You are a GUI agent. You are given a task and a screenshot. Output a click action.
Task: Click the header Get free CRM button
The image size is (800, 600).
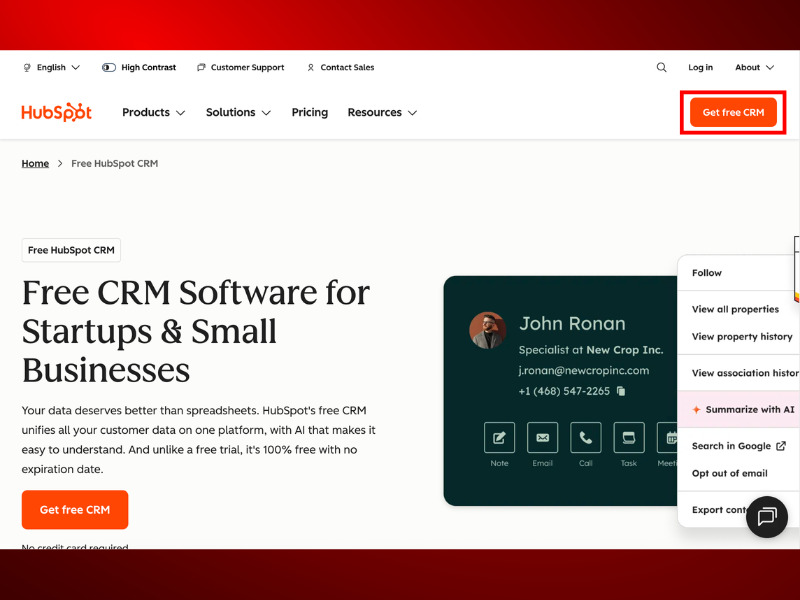[733, 112]
